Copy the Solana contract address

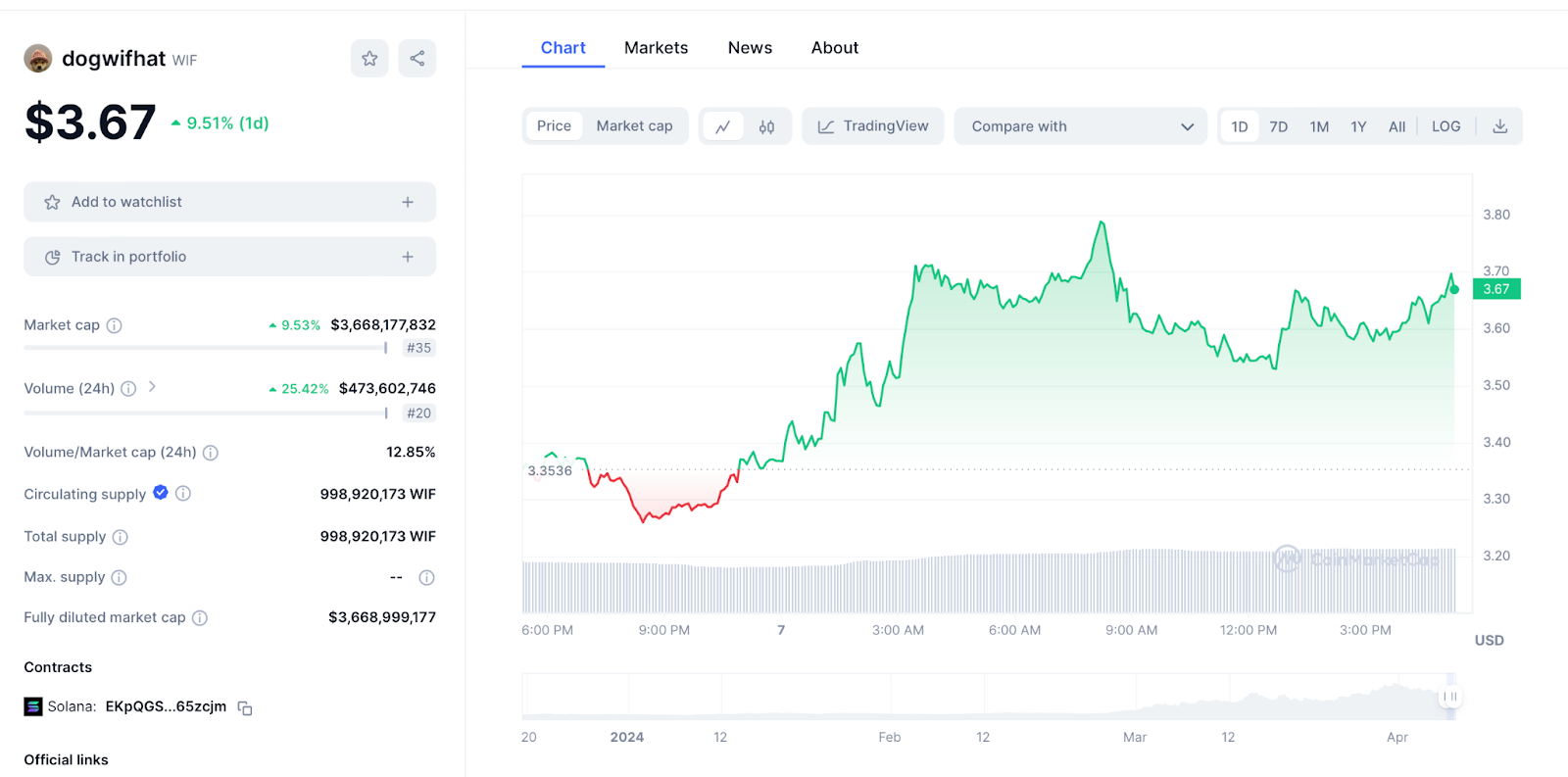point(245,708)
